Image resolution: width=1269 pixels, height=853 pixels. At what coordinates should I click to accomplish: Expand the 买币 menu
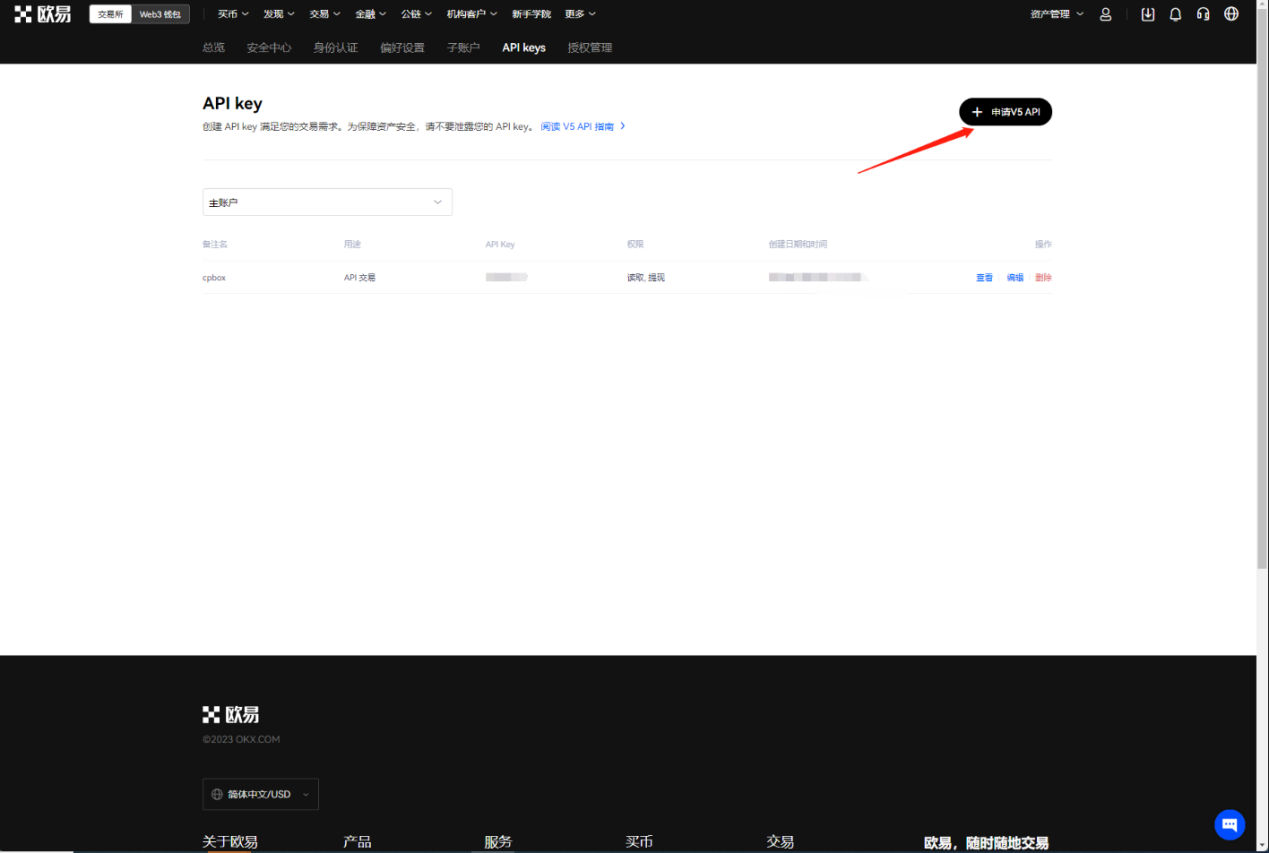click(x=233, y=14)
